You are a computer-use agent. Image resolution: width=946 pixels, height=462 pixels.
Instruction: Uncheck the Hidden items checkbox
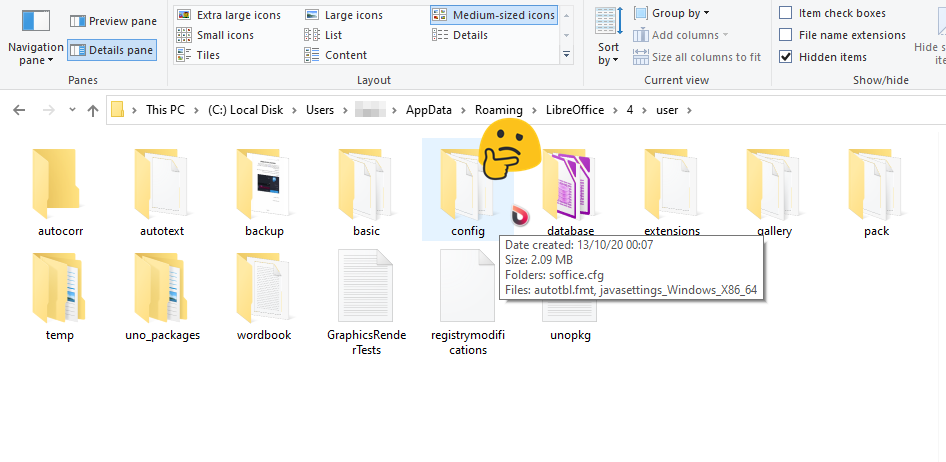pyautogui.click(x=786, y=57)
